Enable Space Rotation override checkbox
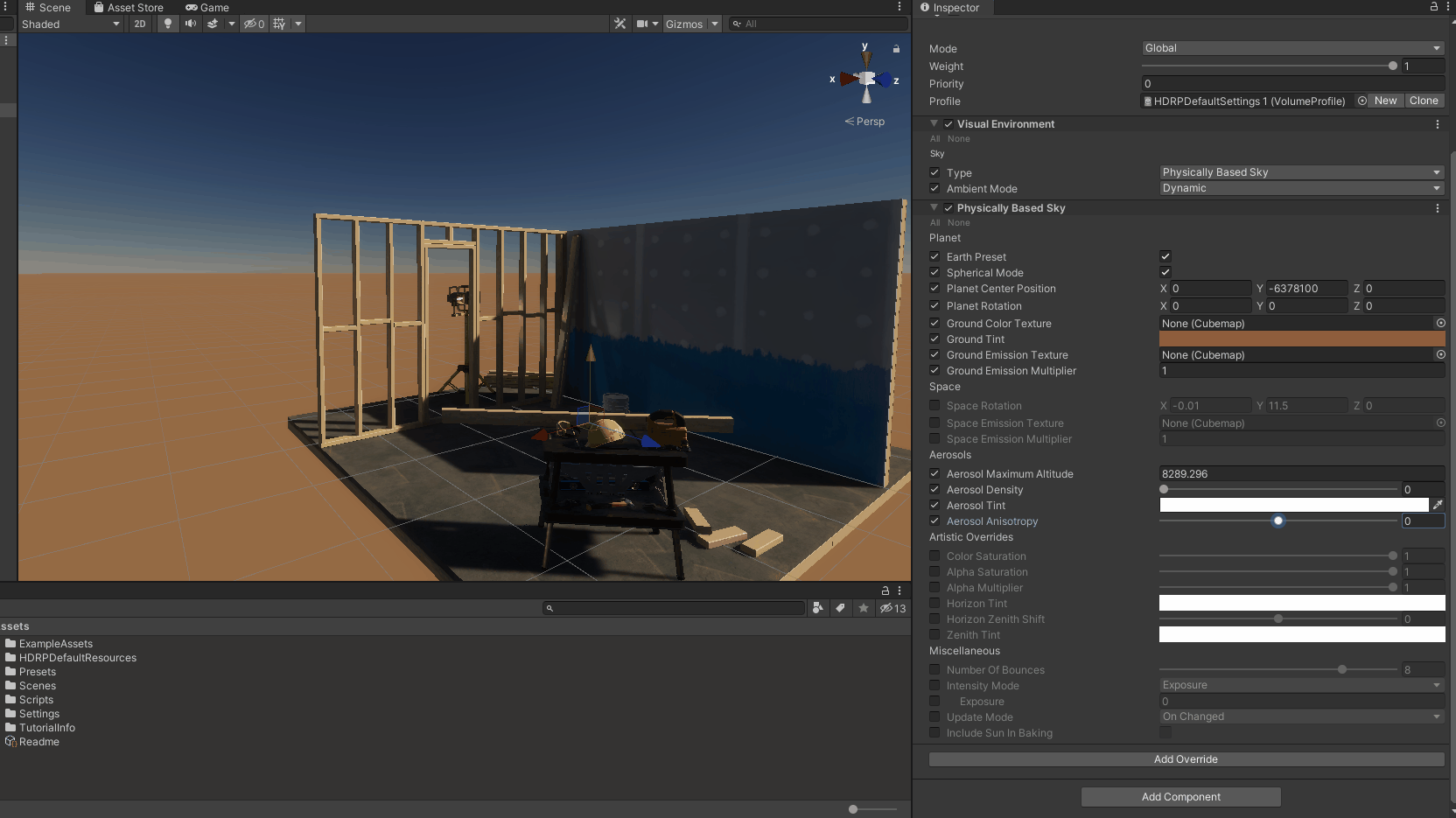This screenshot has width=1456, height=818. coord(934,405)
